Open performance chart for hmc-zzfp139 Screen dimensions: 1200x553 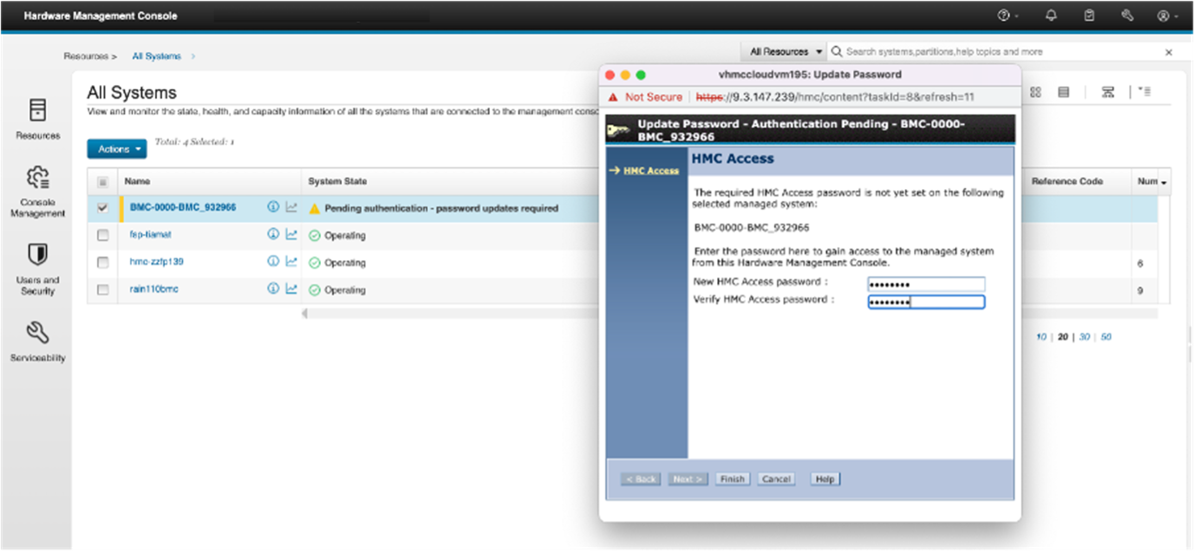pyautogui.click(x=291, y=261)
